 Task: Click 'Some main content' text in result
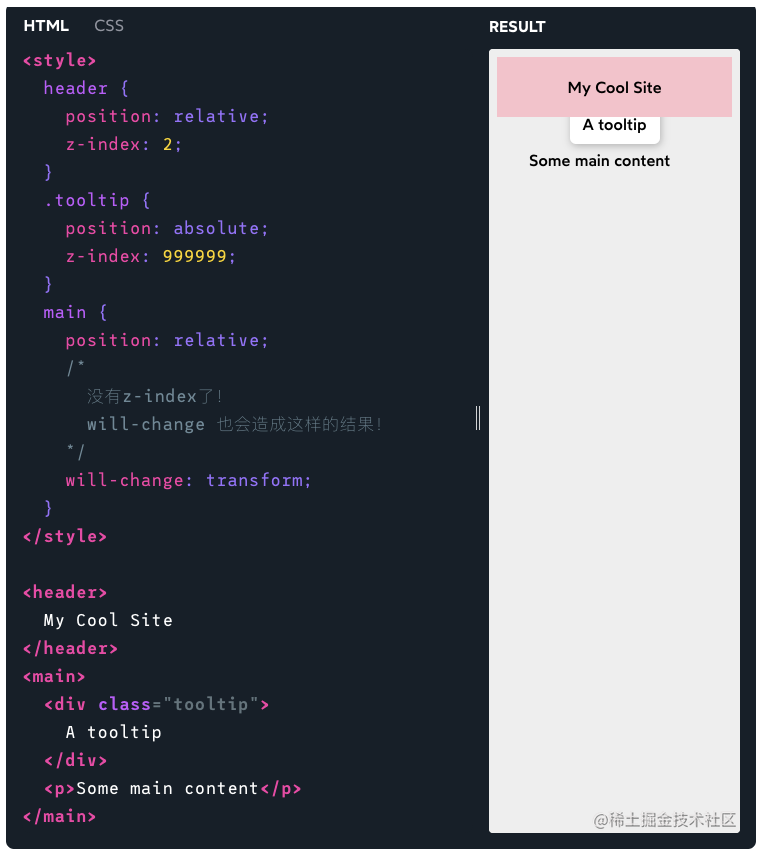(x=599, y=161)
